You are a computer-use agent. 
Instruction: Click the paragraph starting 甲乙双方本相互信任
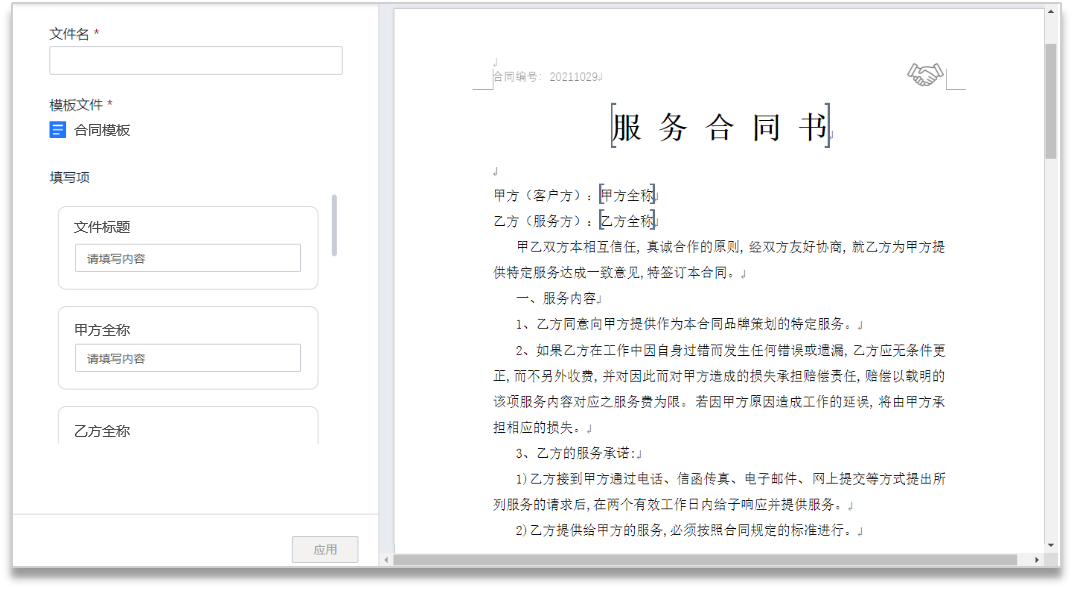coord(719,260)
